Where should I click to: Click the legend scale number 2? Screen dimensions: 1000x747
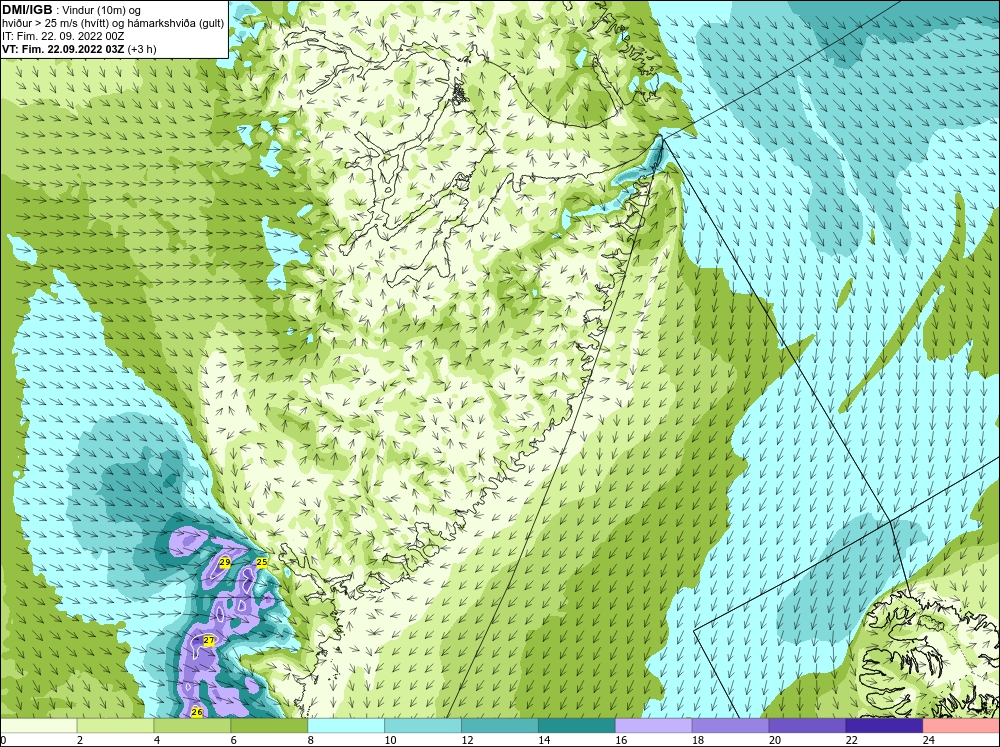click(x=80, y=740)
